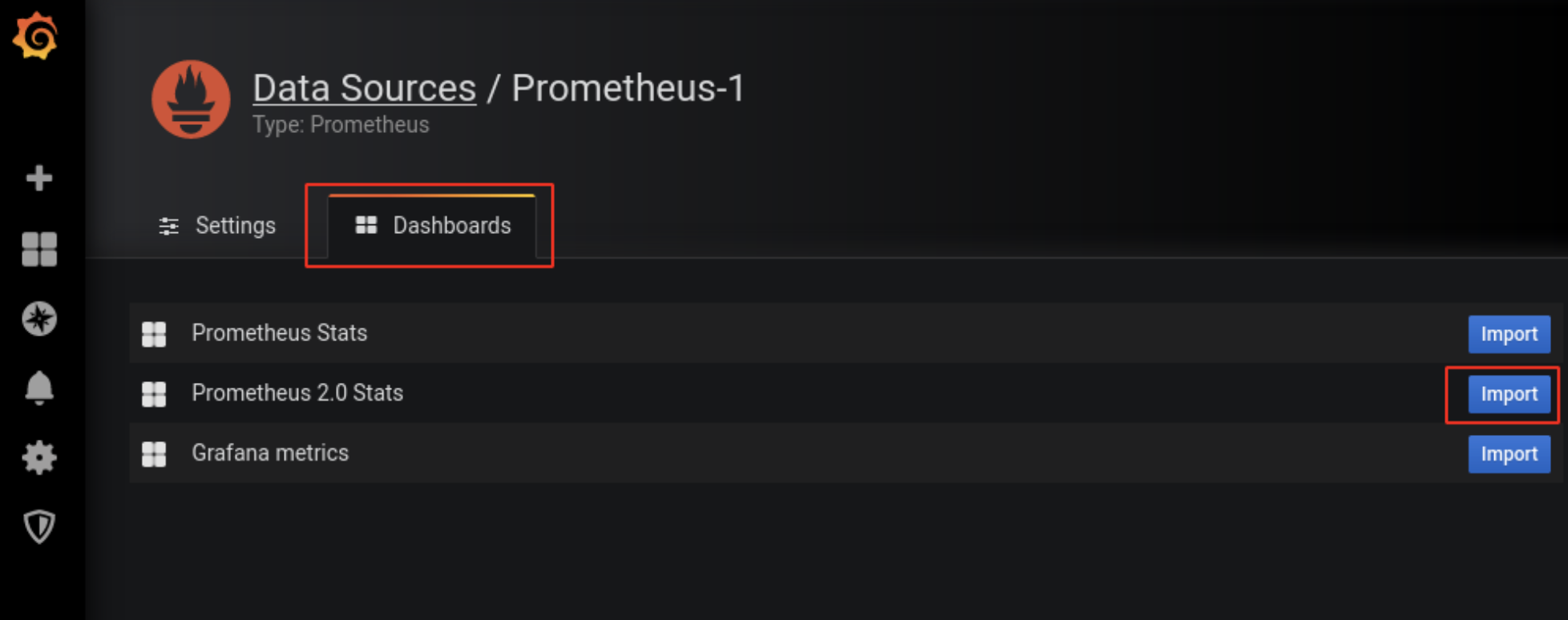Switch to the Settings tab

click(217, 226)
